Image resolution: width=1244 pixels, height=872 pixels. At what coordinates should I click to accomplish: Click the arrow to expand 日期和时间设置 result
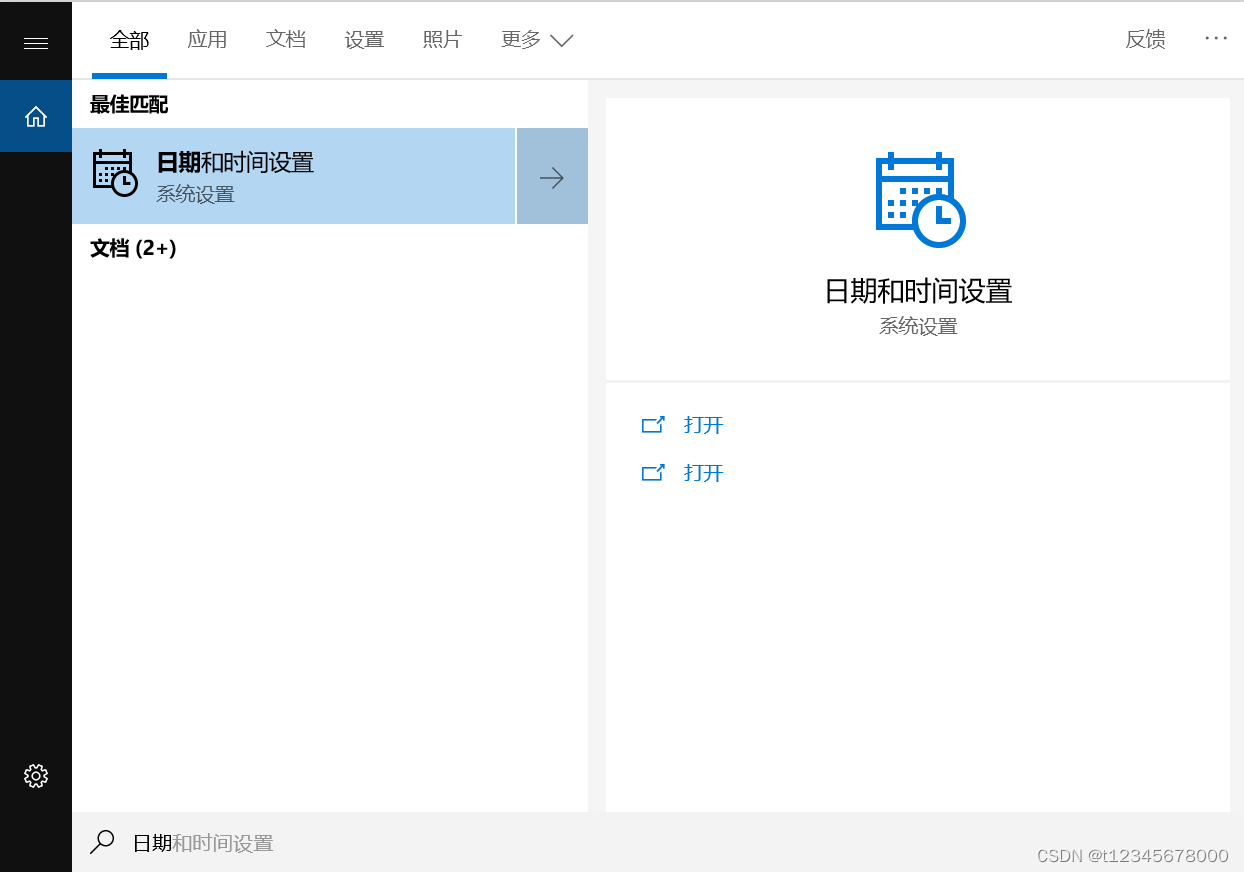point(551,176)
